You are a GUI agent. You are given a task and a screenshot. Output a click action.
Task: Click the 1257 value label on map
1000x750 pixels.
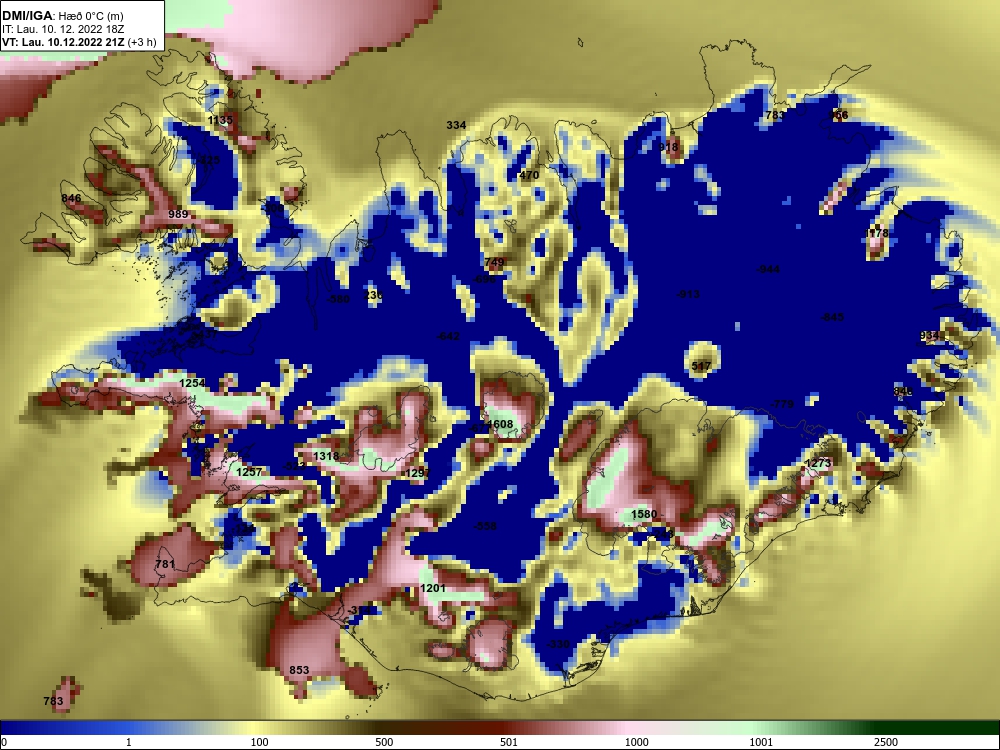(249, 472)
